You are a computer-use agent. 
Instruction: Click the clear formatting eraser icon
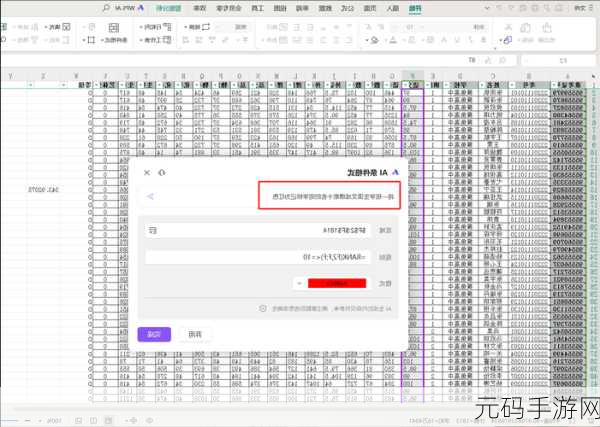coord(375,40)
